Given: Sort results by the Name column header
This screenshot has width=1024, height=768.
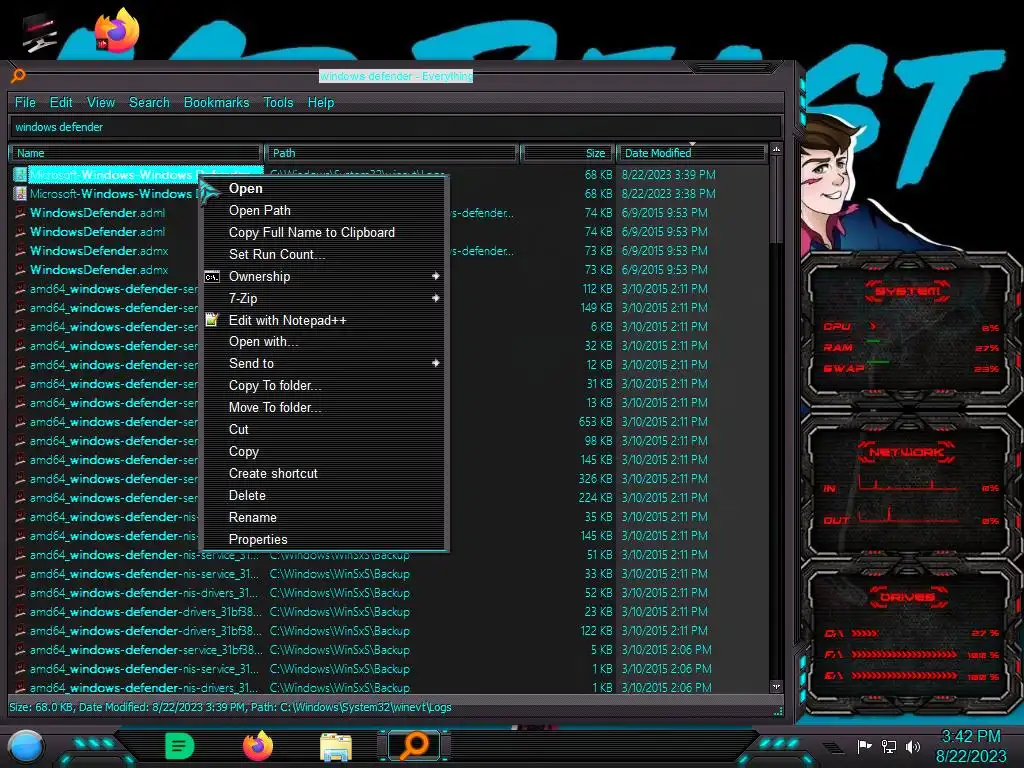Looking at the screenshot, I should point(136,153).
